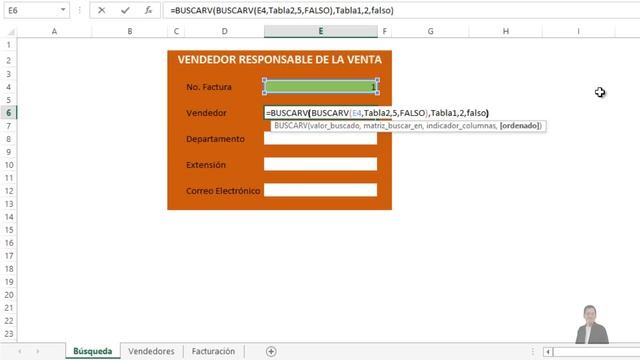This screenshot has height=360, width=640.
Task: Select column D header
Action: [x=224, y=31]
